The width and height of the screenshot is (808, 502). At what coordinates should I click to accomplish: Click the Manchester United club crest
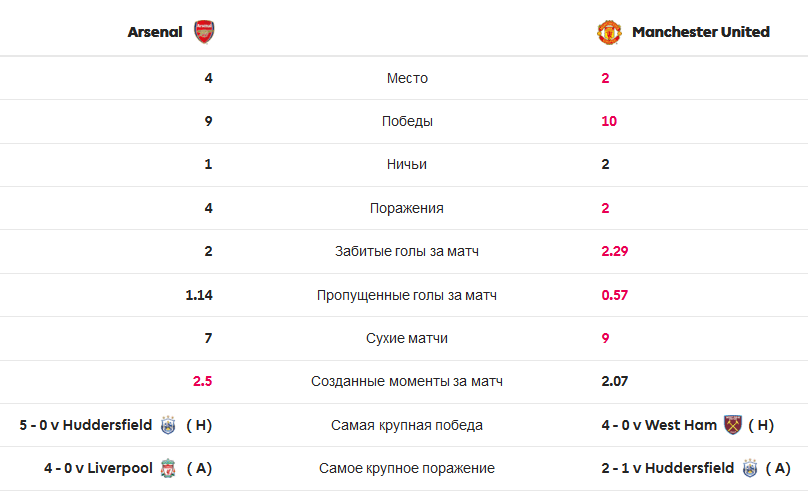tap(610, 32)
